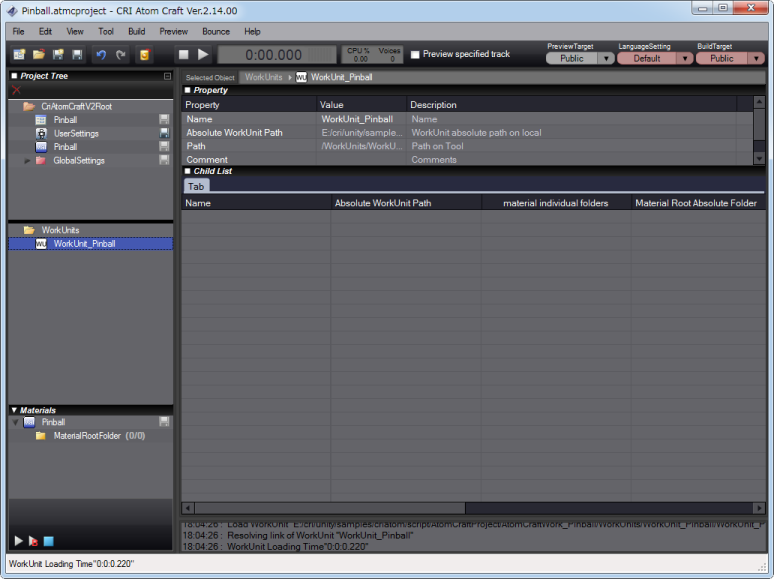Click the redo arrow in toolbar
The image size is (774, 579).
tap(121, 55)
